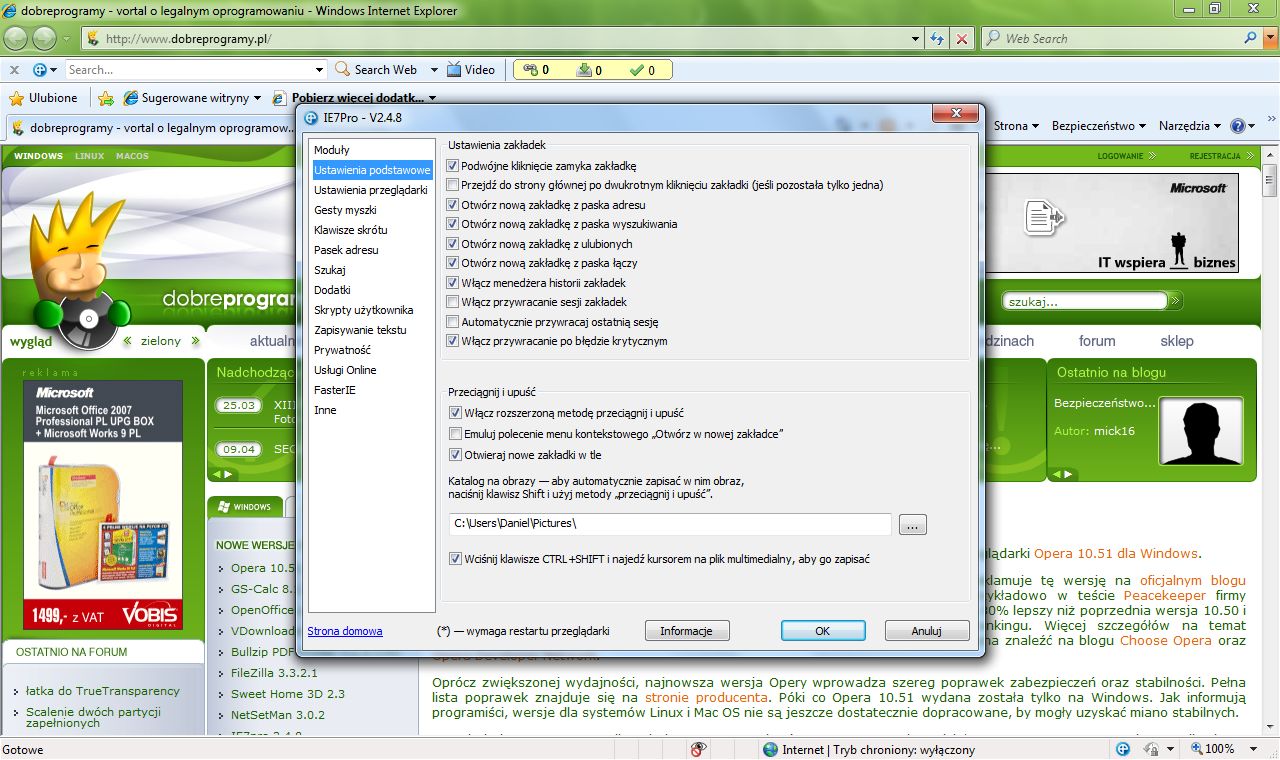
Task: Select Ustawienia przeglądarki in settings list
Action: coord(371,190)
